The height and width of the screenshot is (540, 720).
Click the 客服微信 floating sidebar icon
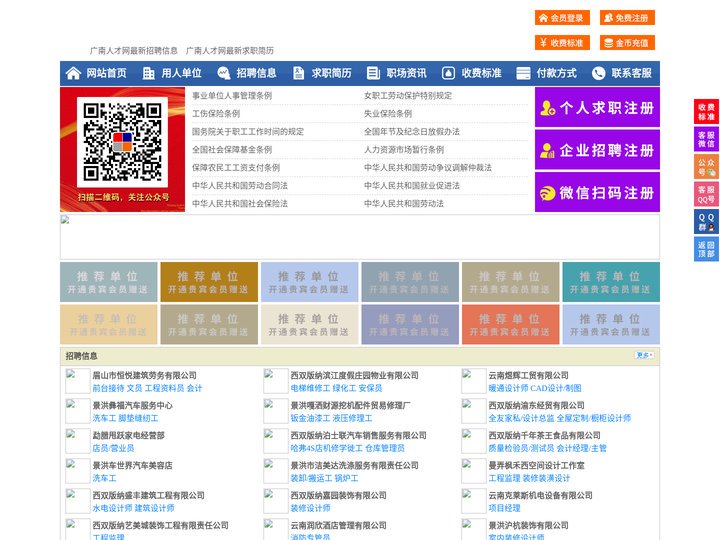706,139
